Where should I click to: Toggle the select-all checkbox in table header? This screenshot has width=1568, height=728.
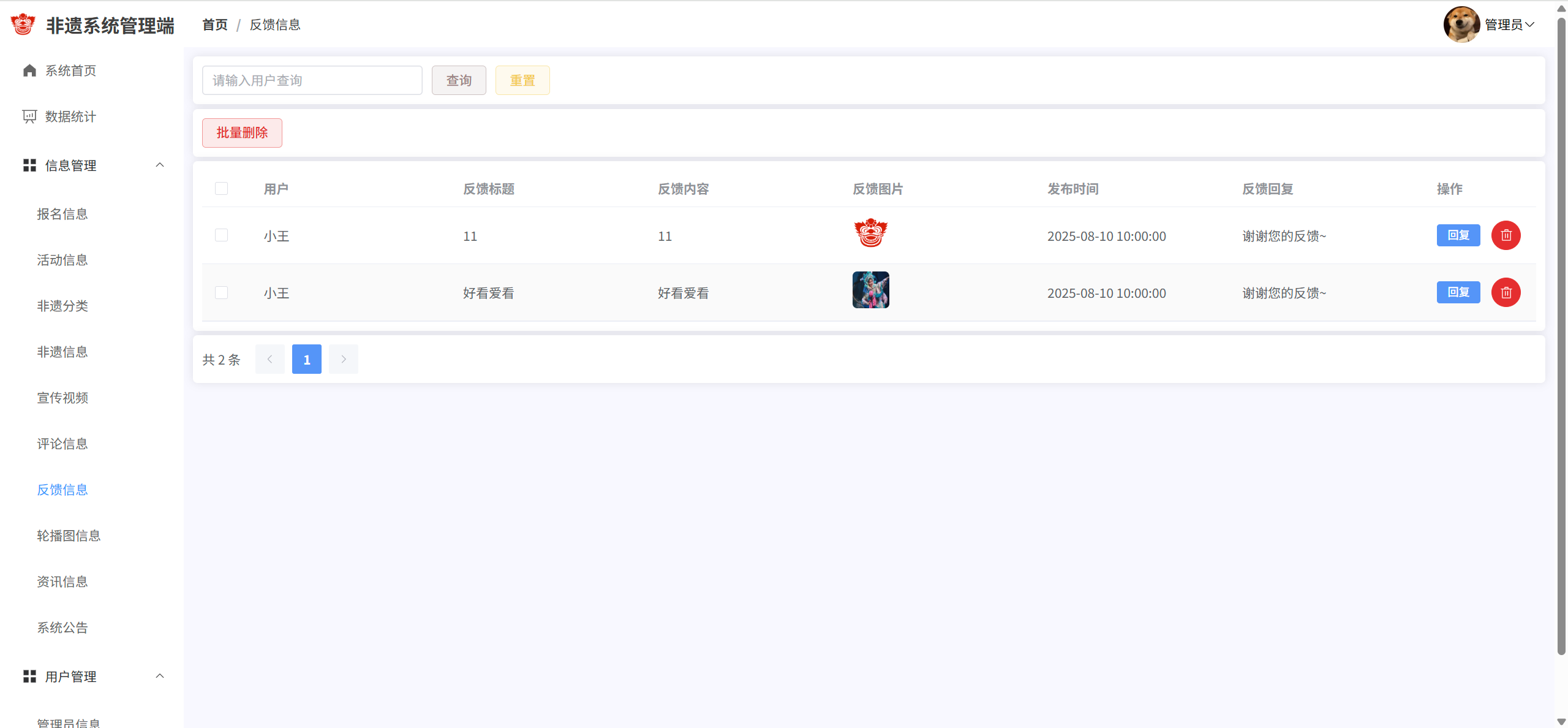tap(221, 189)
